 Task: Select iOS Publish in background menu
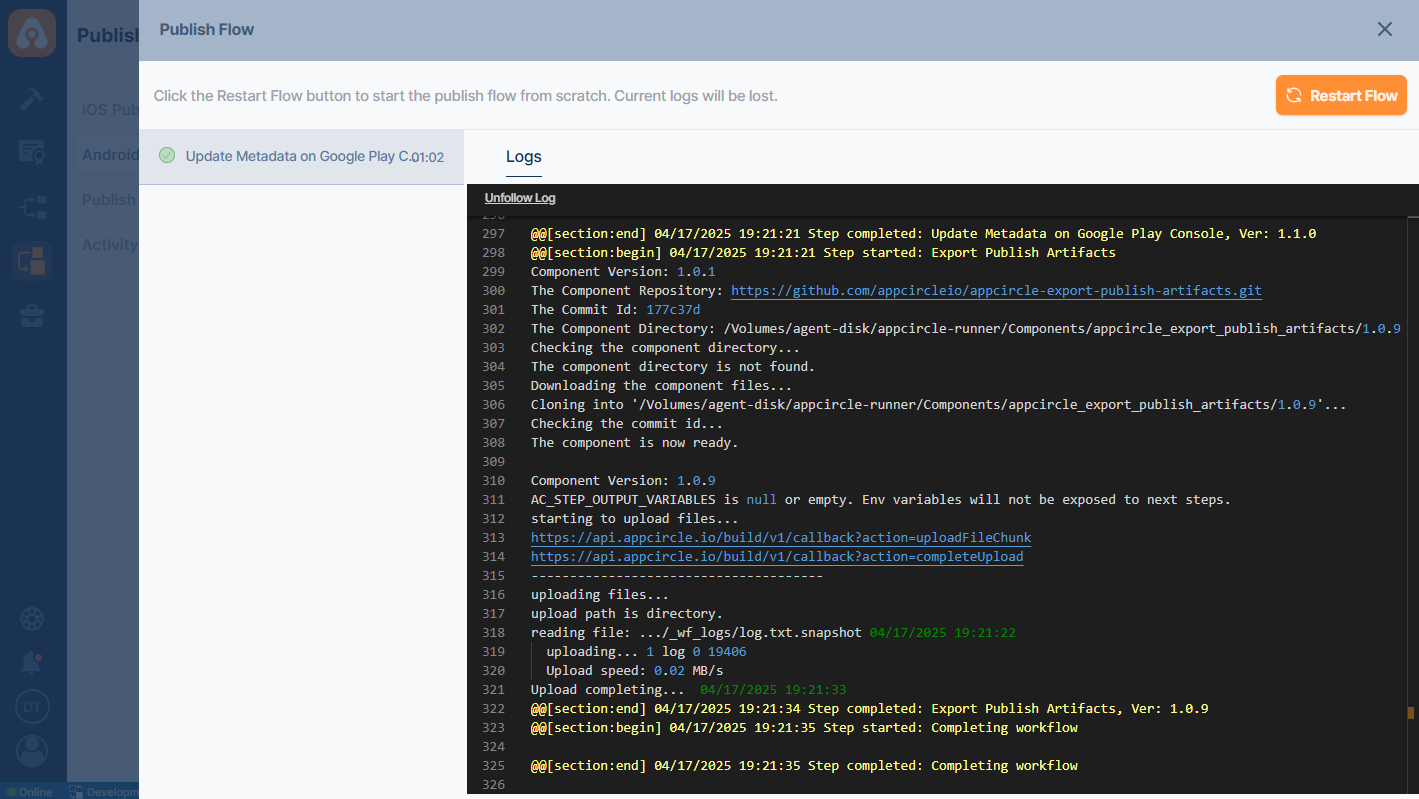click(110, 109)
